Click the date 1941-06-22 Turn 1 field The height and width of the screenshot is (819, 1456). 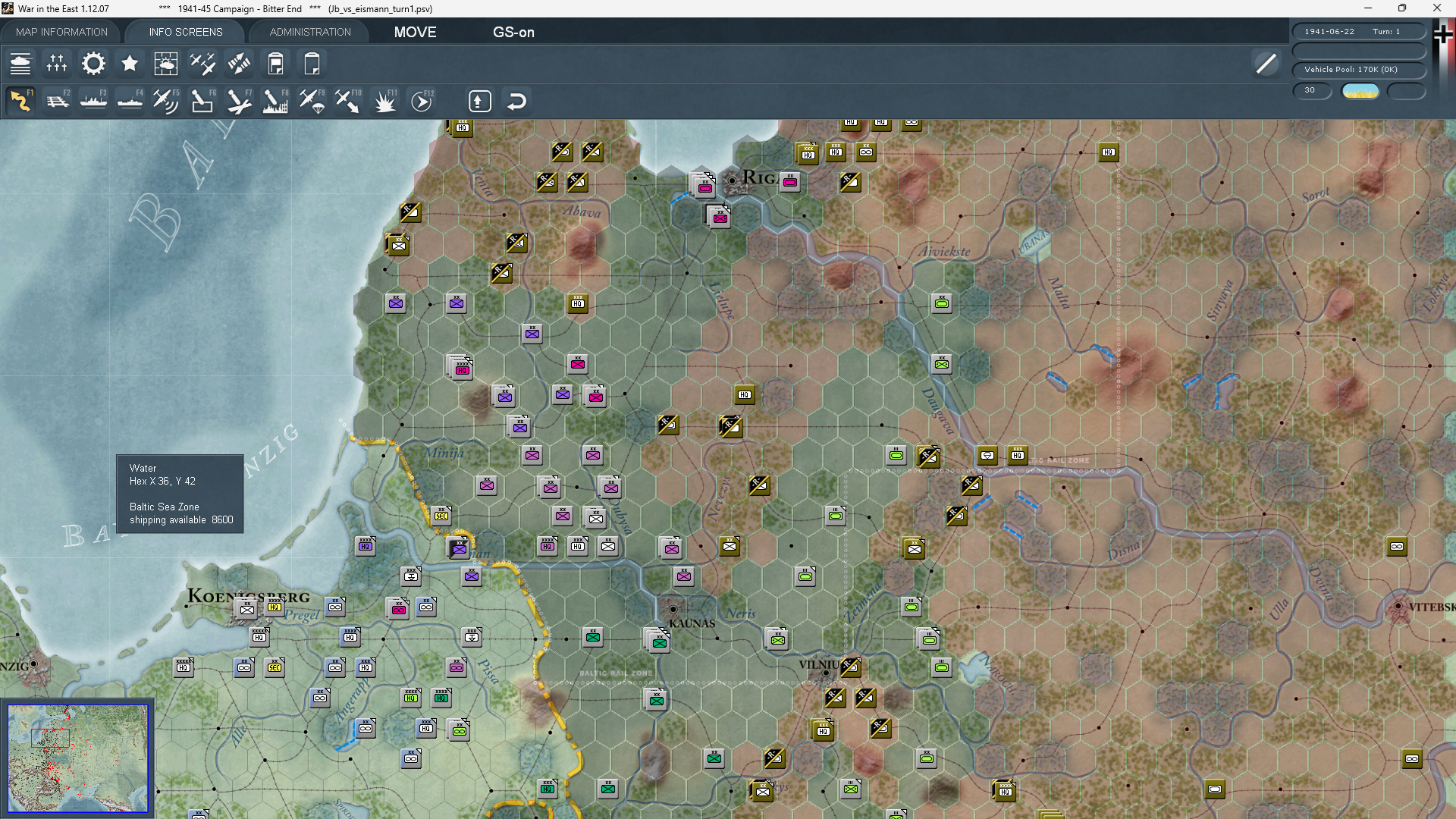[1359, 32]
